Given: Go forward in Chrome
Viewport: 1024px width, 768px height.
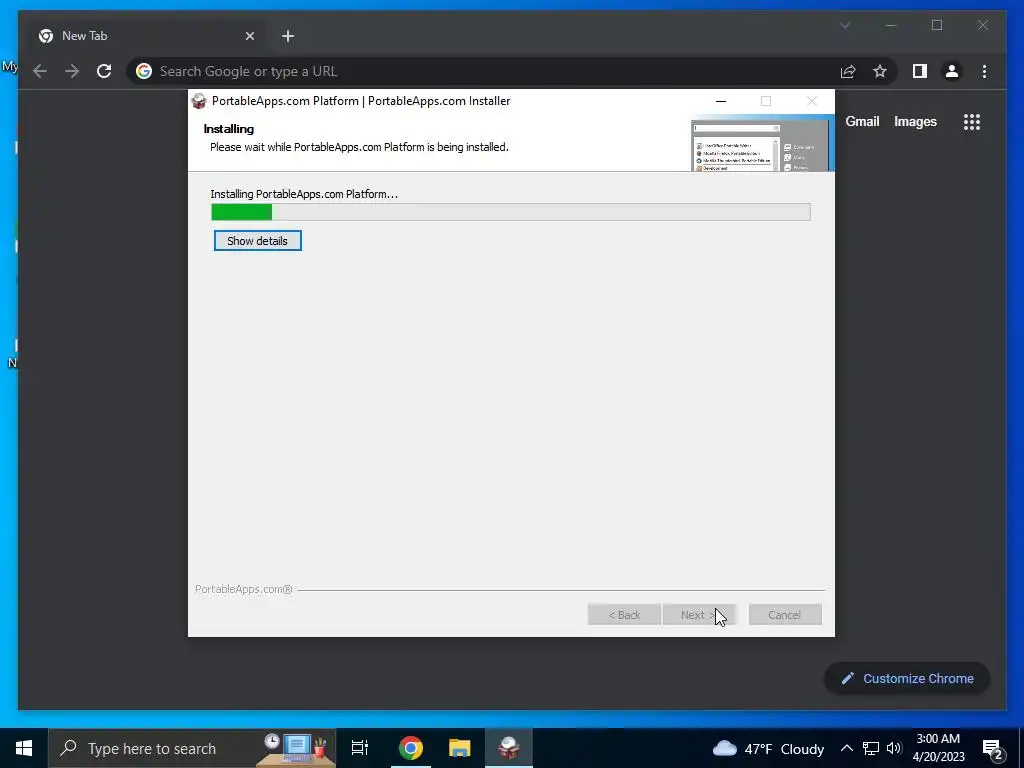Looking at the screenshot, I should (x=72, y=71).
